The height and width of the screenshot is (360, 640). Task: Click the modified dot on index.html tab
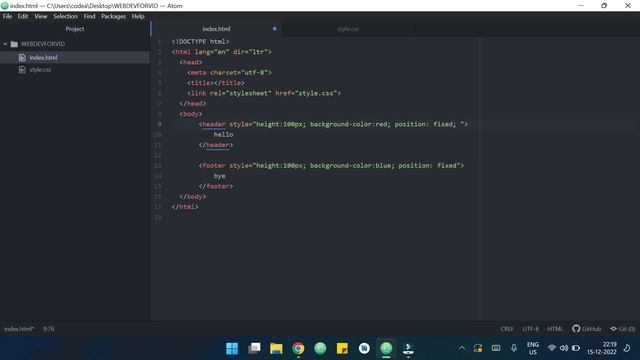[x=274, y=29]
